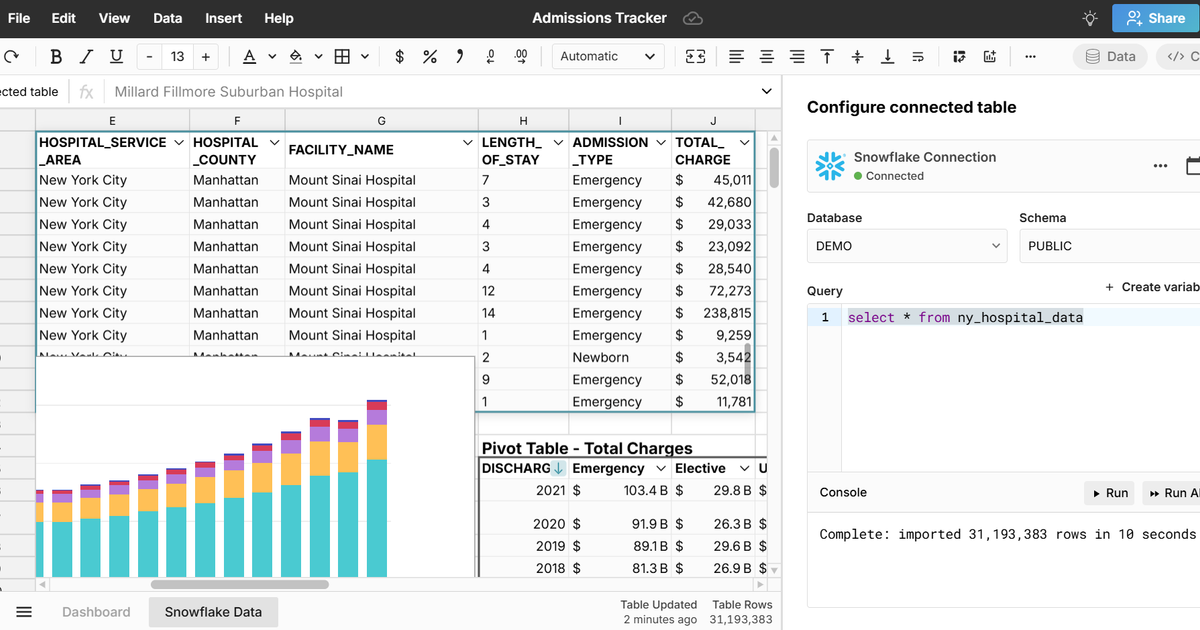1200x630 pixels.
Task: Increase font size with plus button
Action: (x=205, y=57)
